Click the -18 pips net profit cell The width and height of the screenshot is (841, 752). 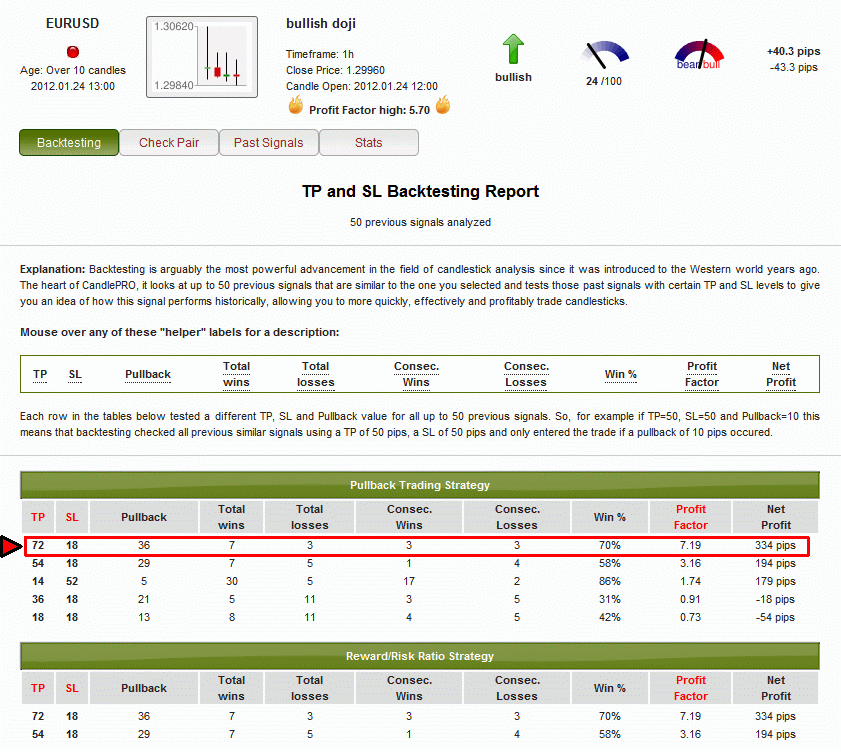pyautogui.click(x=776, y=600)
